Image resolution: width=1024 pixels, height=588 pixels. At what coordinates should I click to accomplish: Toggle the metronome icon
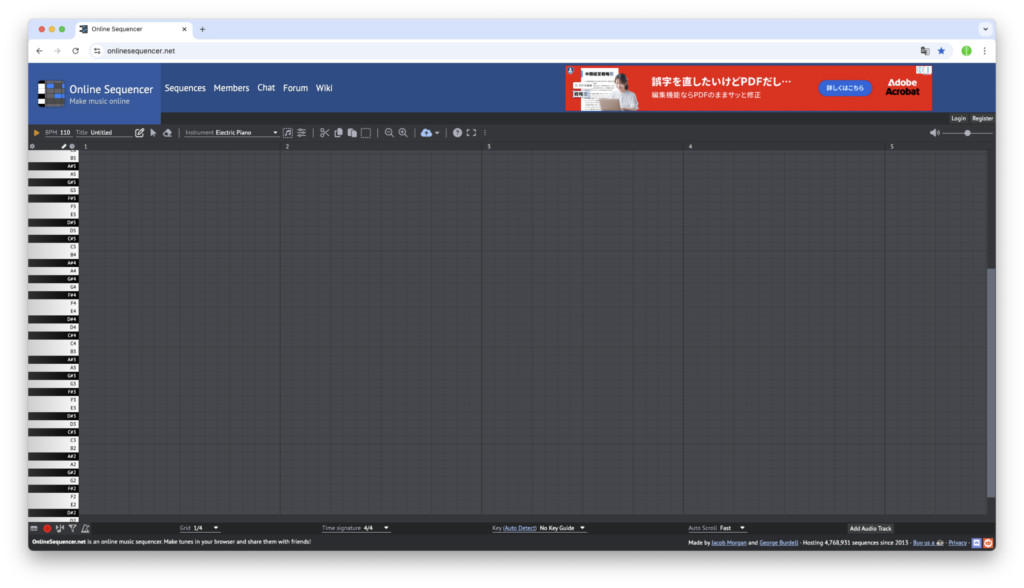click(x=85, y=528)
